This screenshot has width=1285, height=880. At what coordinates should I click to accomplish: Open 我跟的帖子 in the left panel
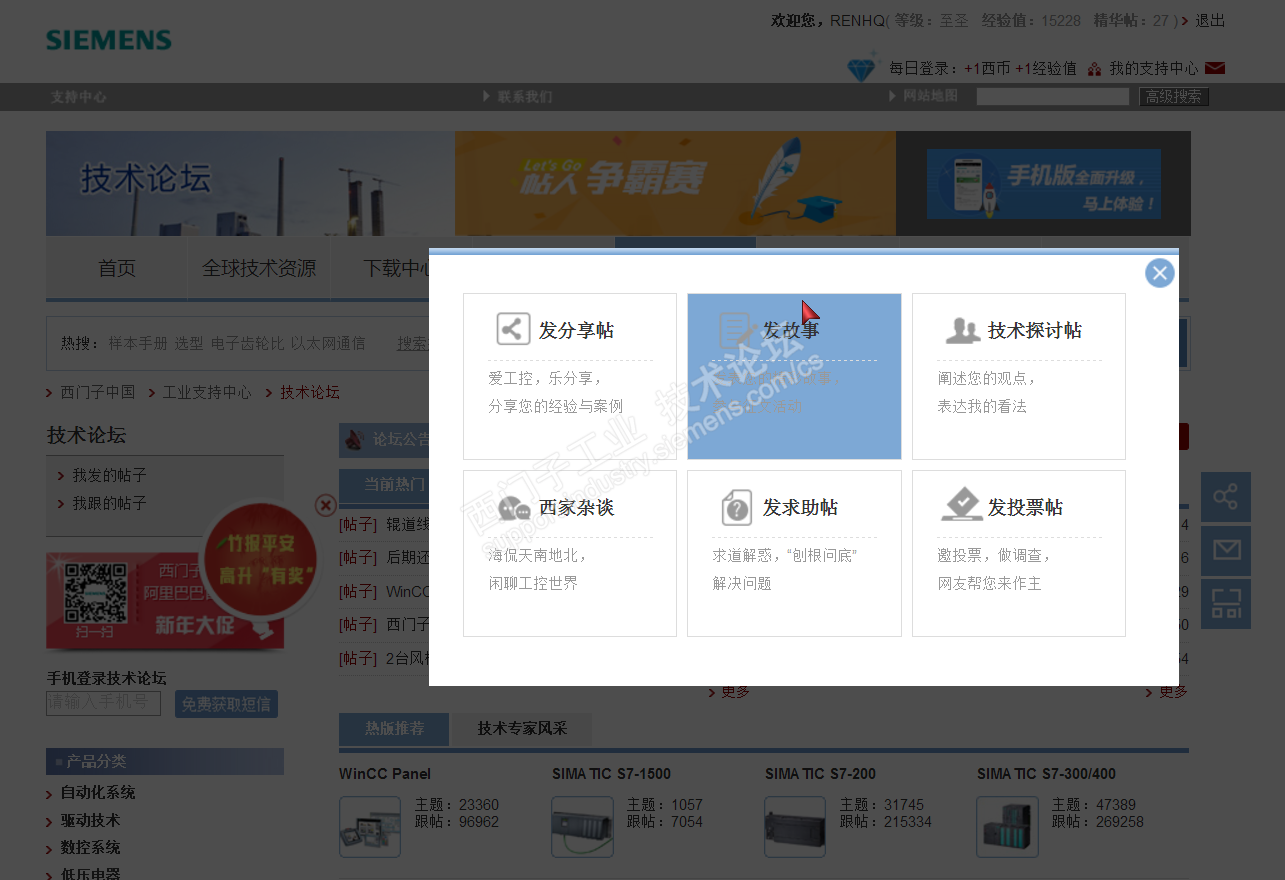pos(109,503)
